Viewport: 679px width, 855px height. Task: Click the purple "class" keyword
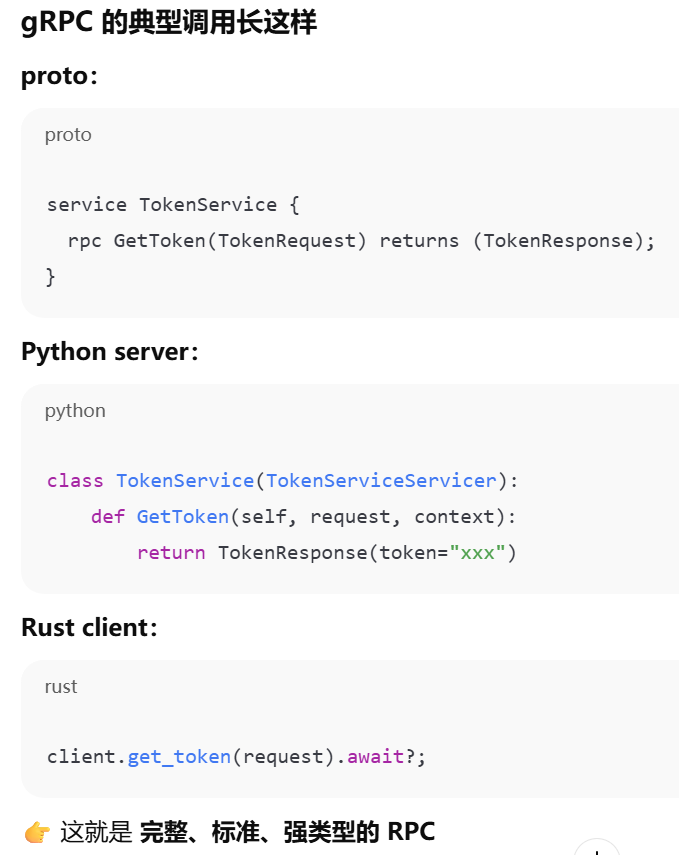[75, 480]
